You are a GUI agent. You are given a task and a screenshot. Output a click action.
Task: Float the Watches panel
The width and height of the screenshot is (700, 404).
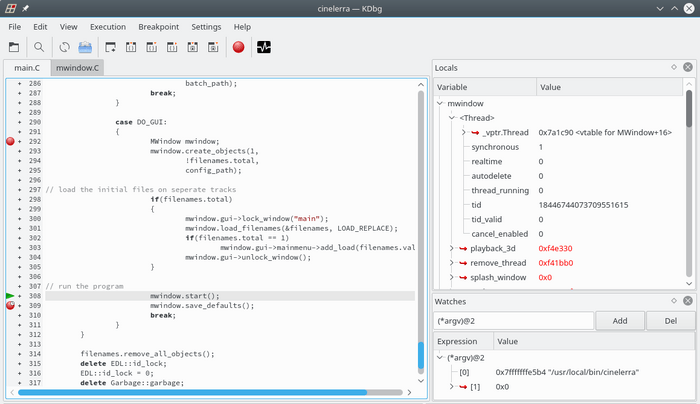tap(674, 301)
